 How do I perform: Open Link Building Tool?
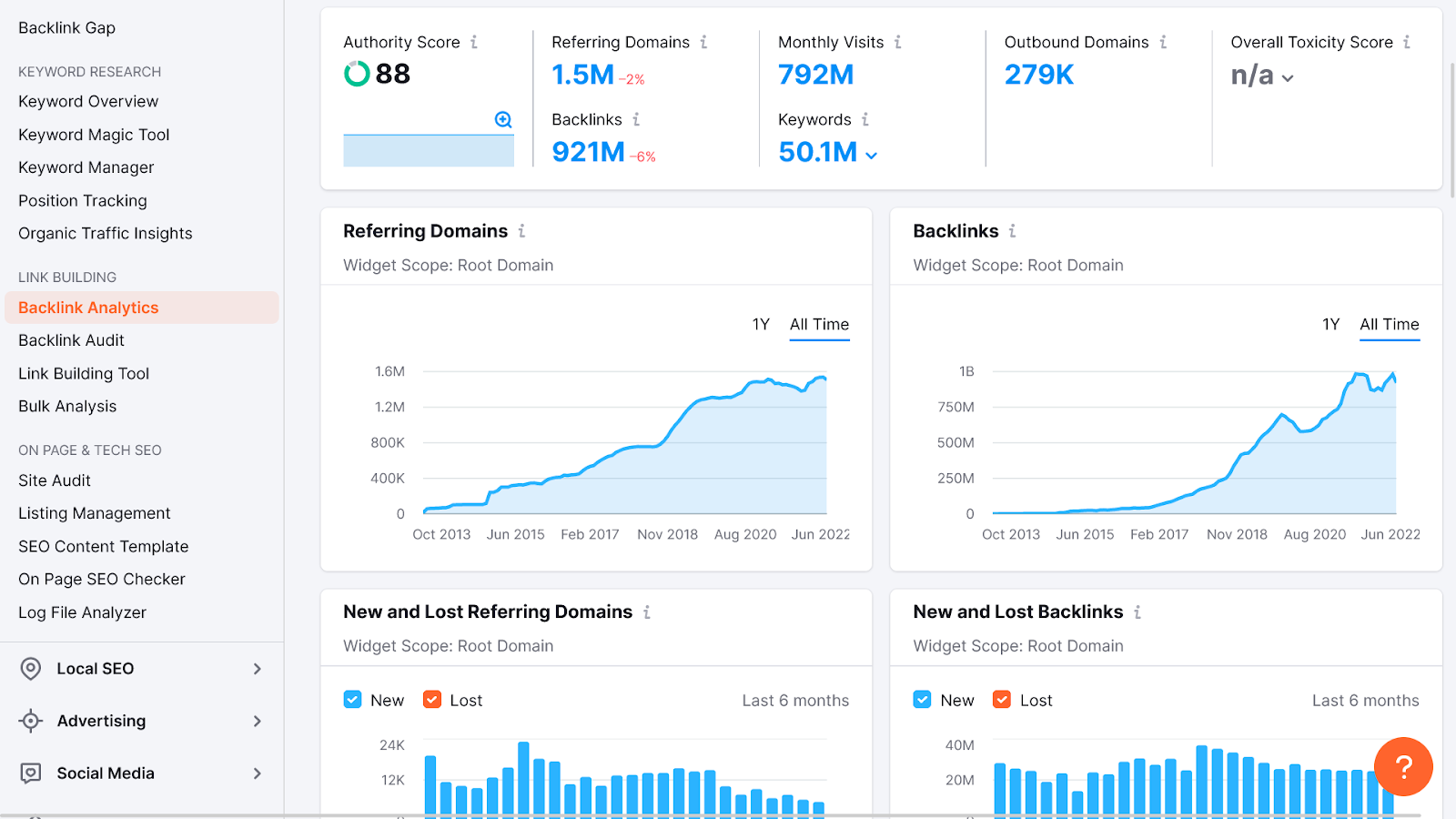(x=84, y=374)
